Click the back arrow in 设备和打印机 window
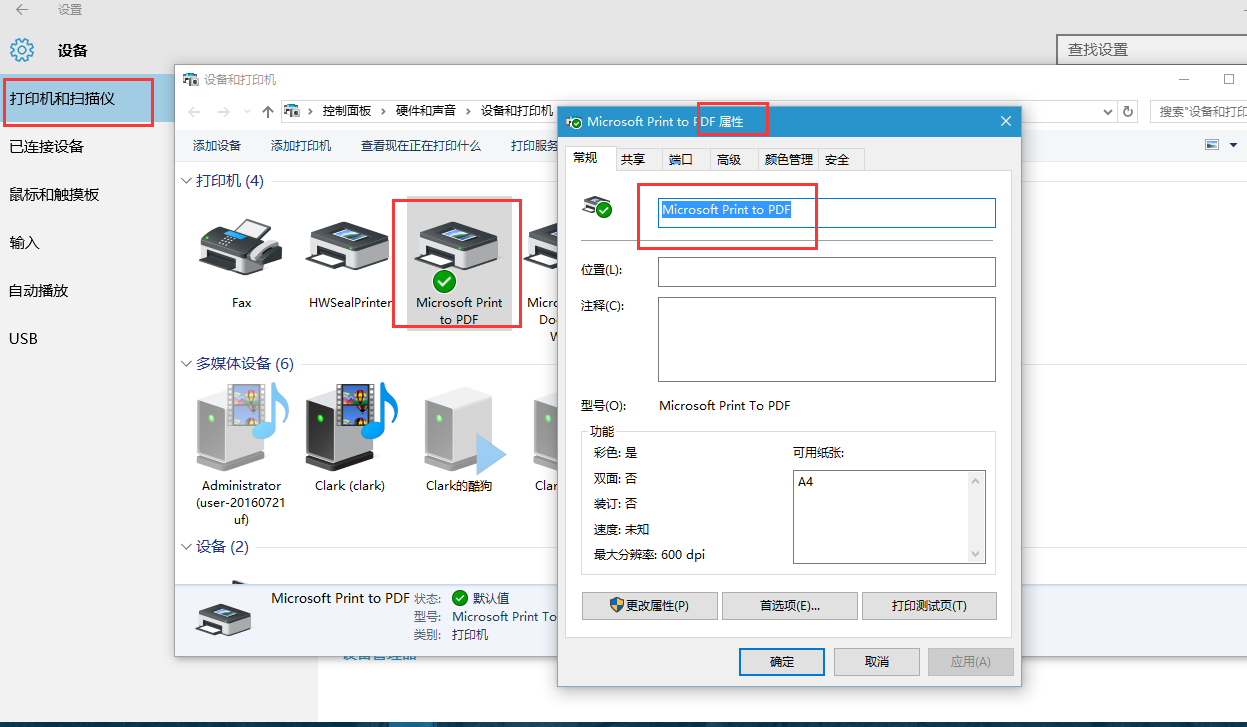This screenshot has width=1247, height=727. [x=196, y=112]
